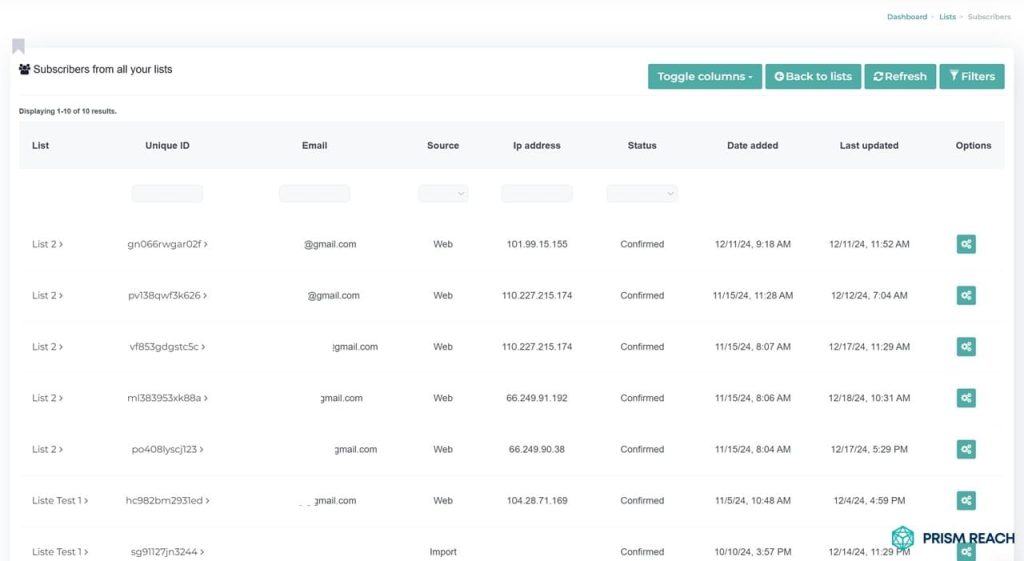Open options gear for subscriber hc982bm2931ed

[965, 500]
